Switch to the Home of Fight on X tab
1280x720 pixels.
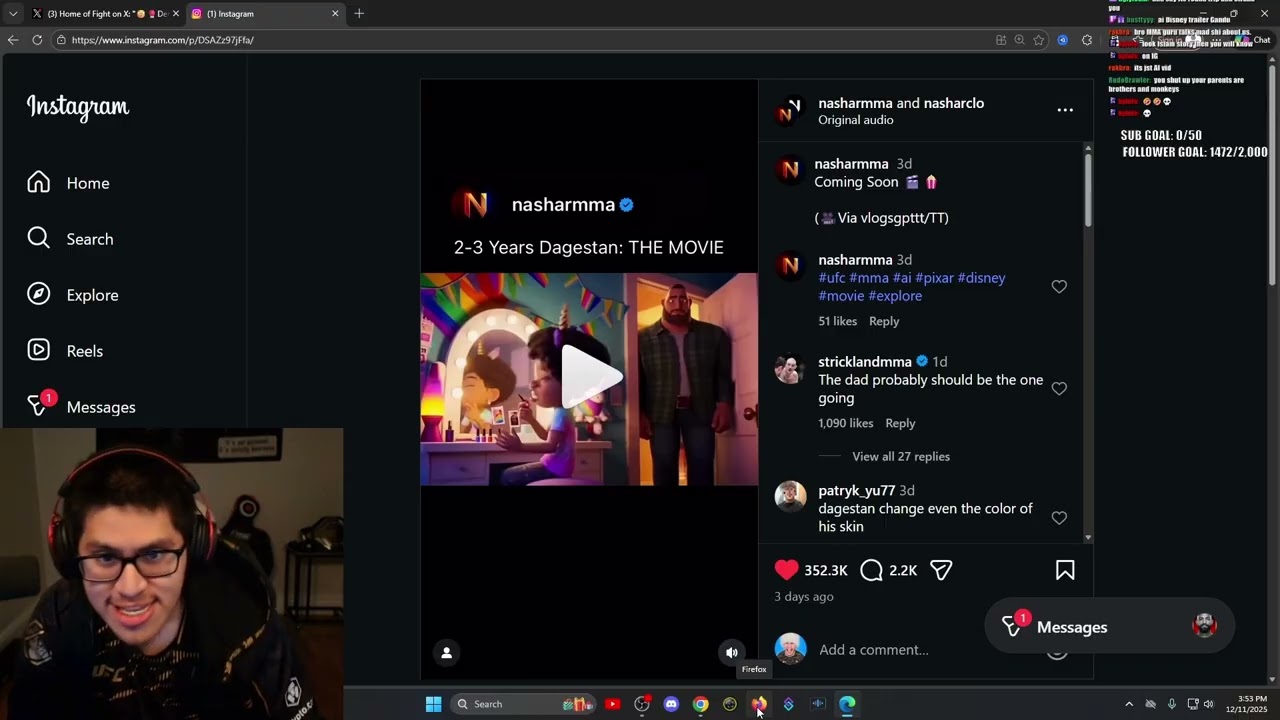pos(104,14)
